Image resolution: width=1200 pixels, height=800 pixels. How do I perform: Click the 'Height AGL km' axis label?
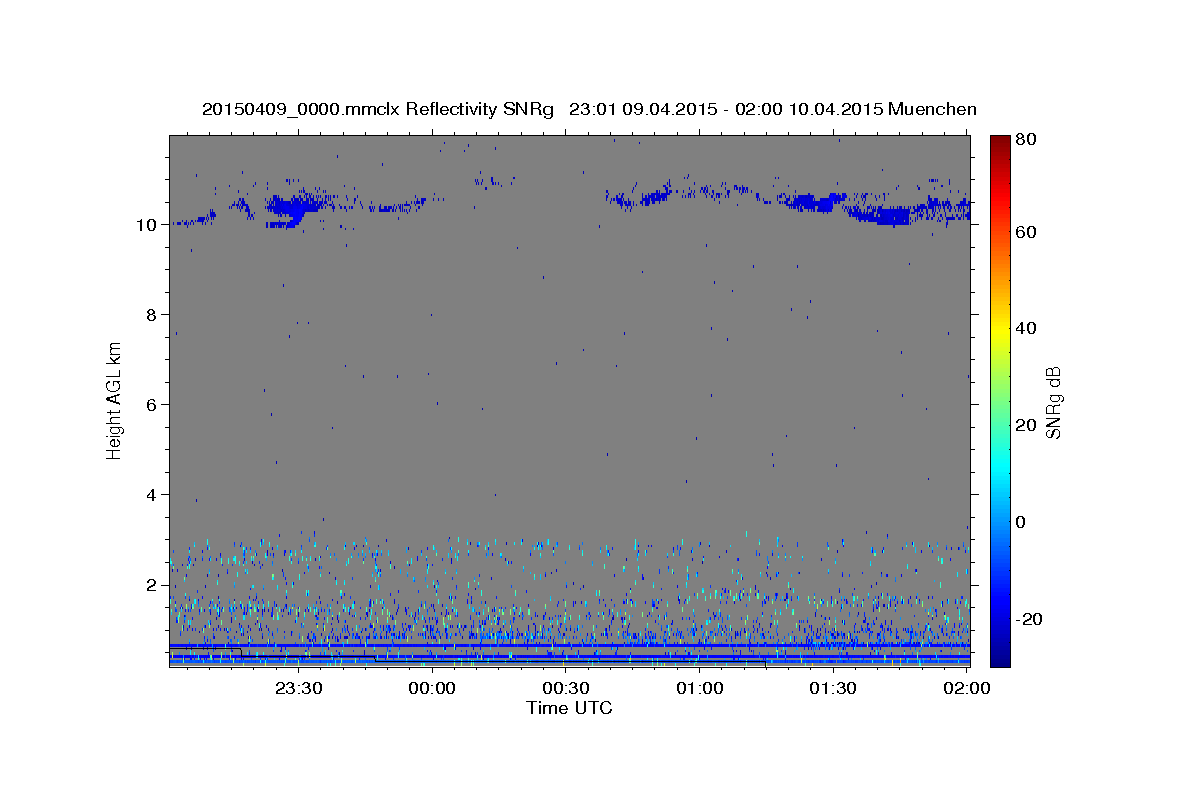[x=115, y=400]
